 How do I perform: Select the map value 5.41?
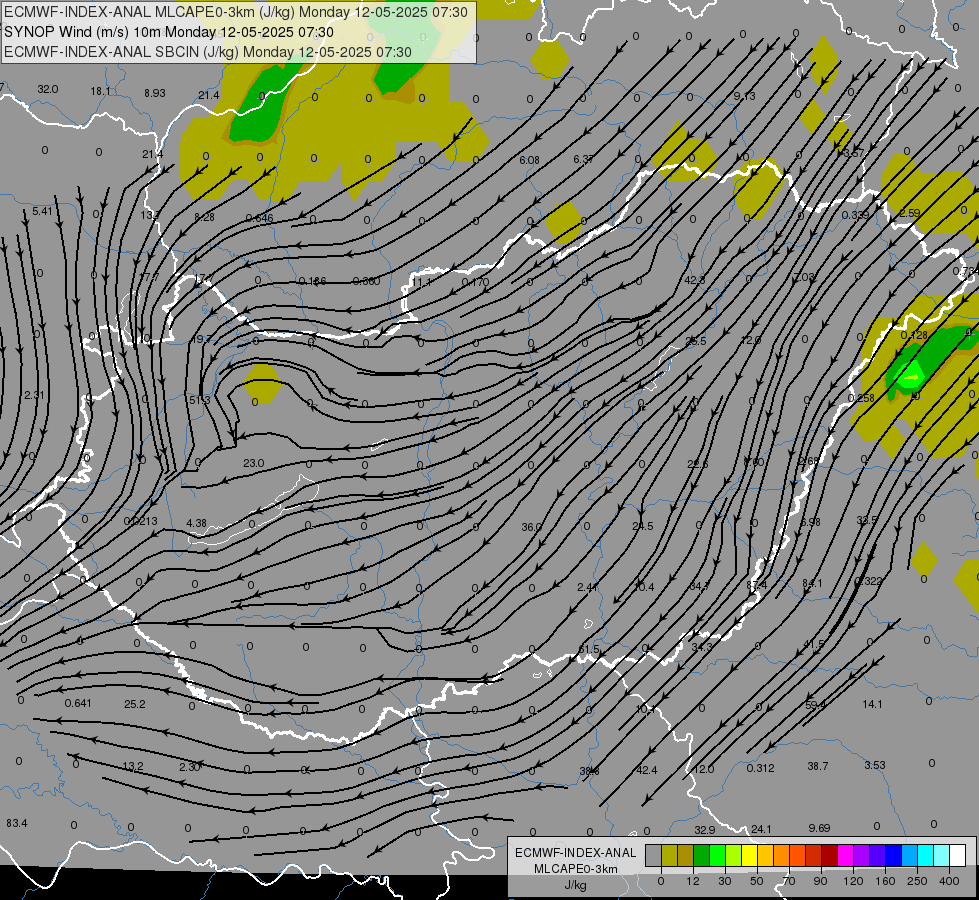tap(42, 211)
